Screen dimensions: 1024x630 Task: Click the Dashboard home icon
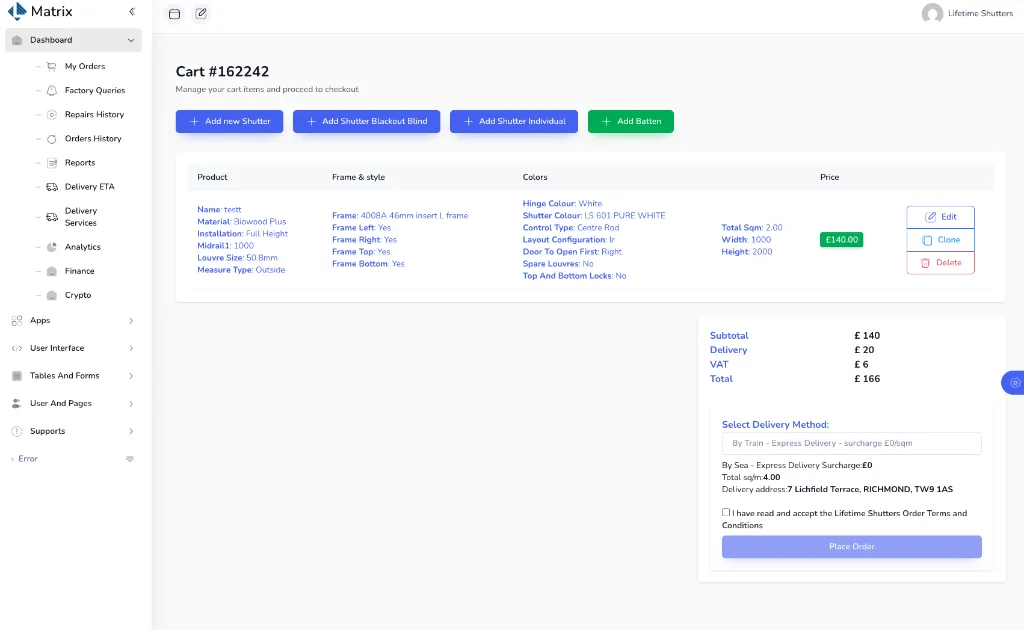click(17, 40)
